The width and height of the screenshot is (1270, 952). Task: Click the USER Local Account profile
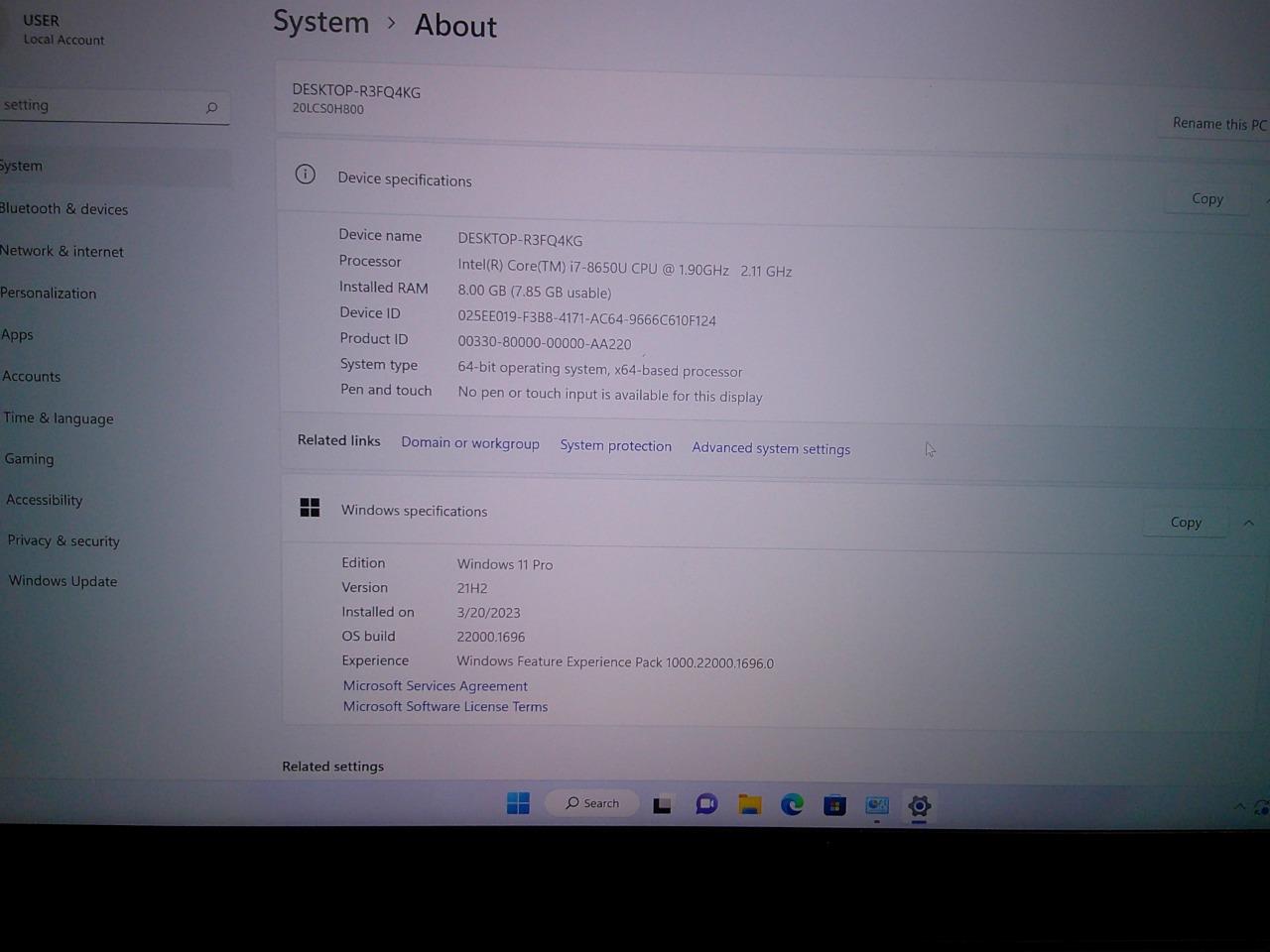pyautogui.click(x=63, y=30)
